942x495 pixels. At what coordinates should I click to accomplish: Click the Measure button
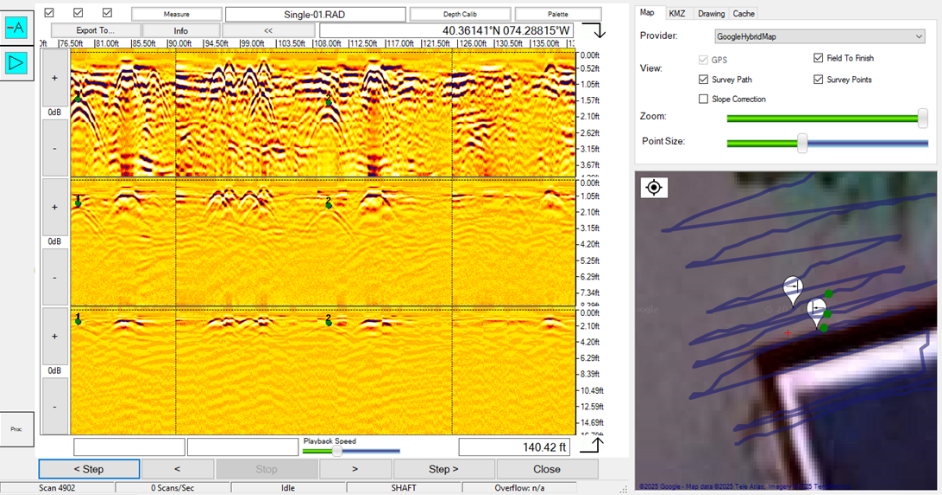tap(177, 14)
